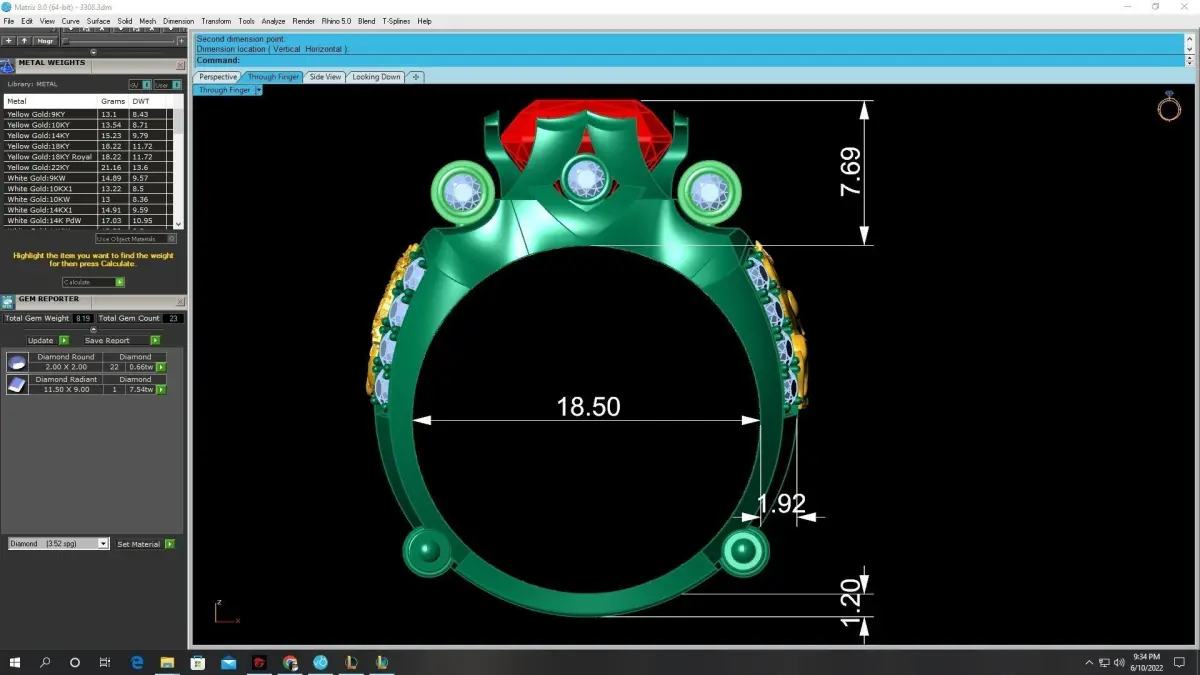This screenshot has height=675, width=1200.
Task: Open the notification center icon
Action: pyautogui.click(x=1179, y=662)
